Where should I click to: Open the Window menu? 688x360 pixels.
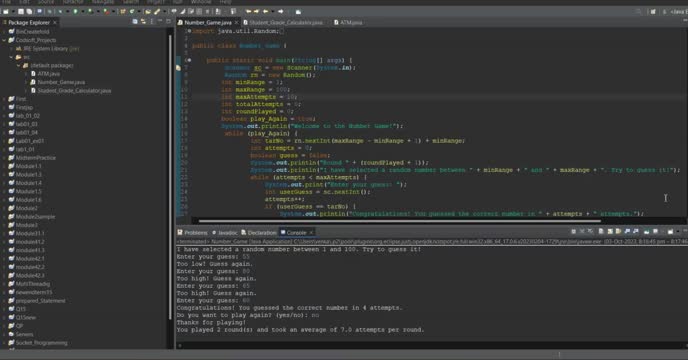tap(201, 2)
